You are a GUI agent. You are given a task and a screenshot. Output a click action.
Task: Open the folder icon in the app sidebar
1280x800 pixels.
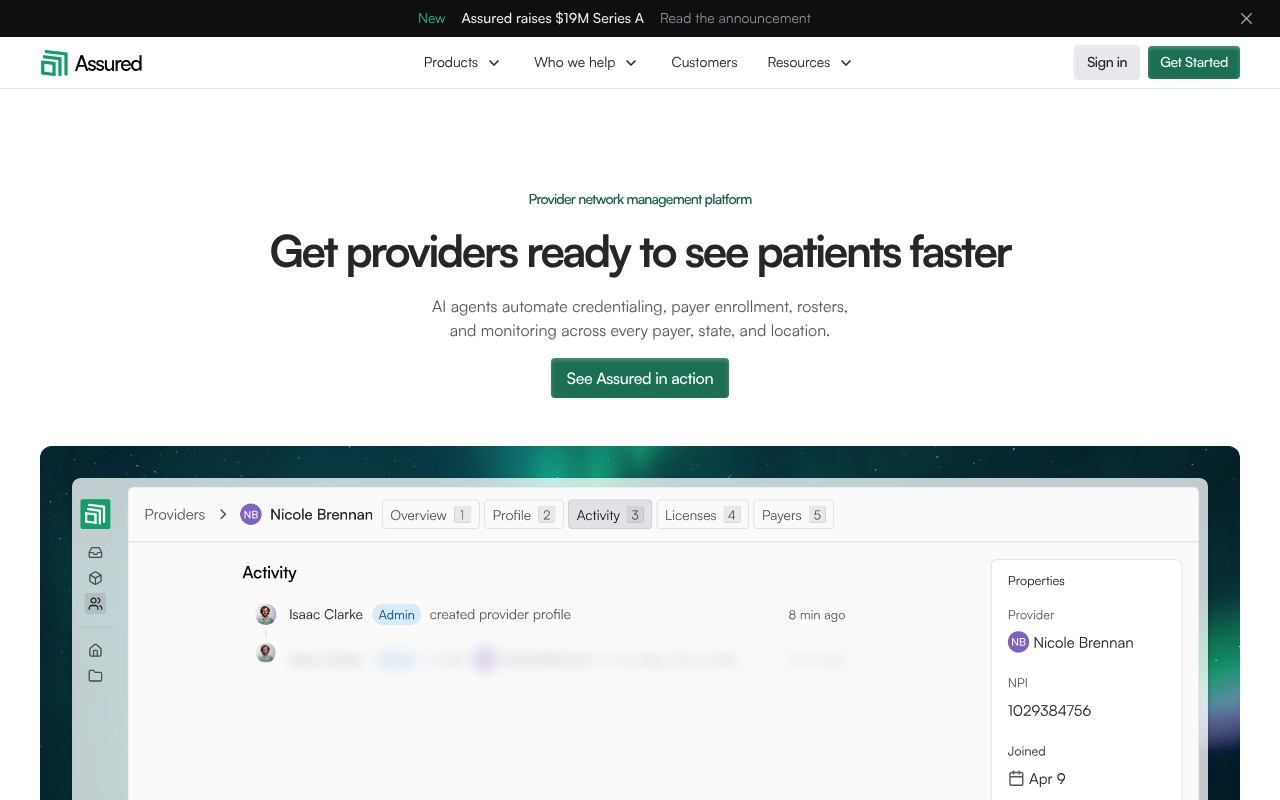[95, 676]
